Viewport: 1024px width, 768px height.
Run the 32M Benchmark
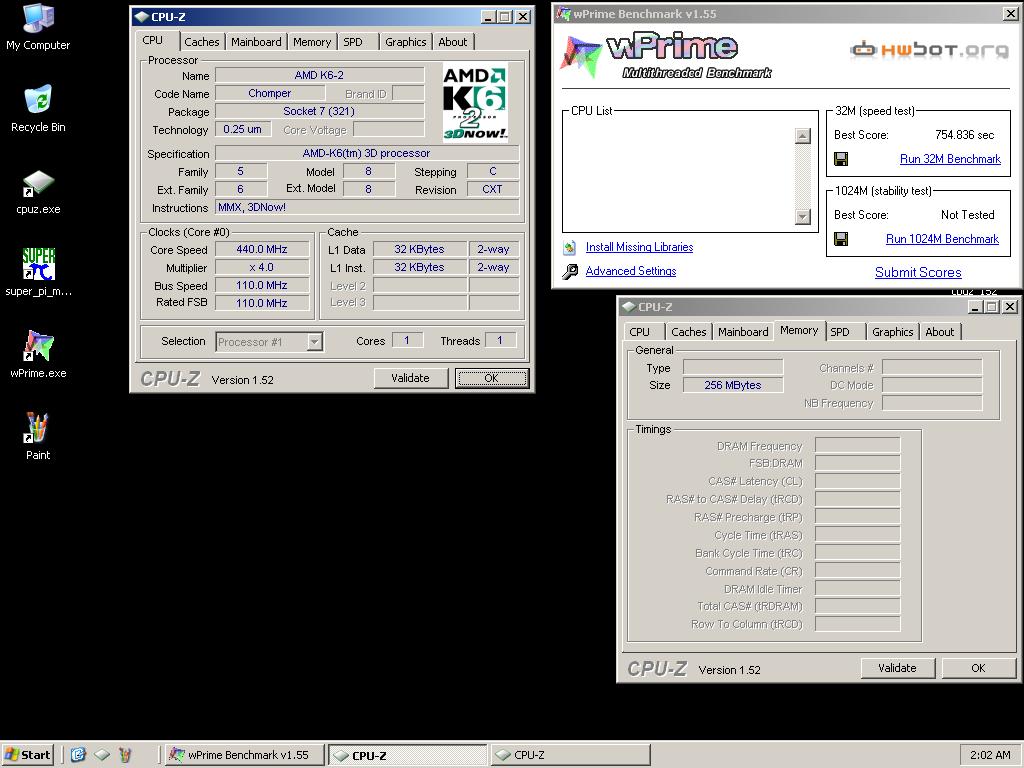click(x=950, y=159)
